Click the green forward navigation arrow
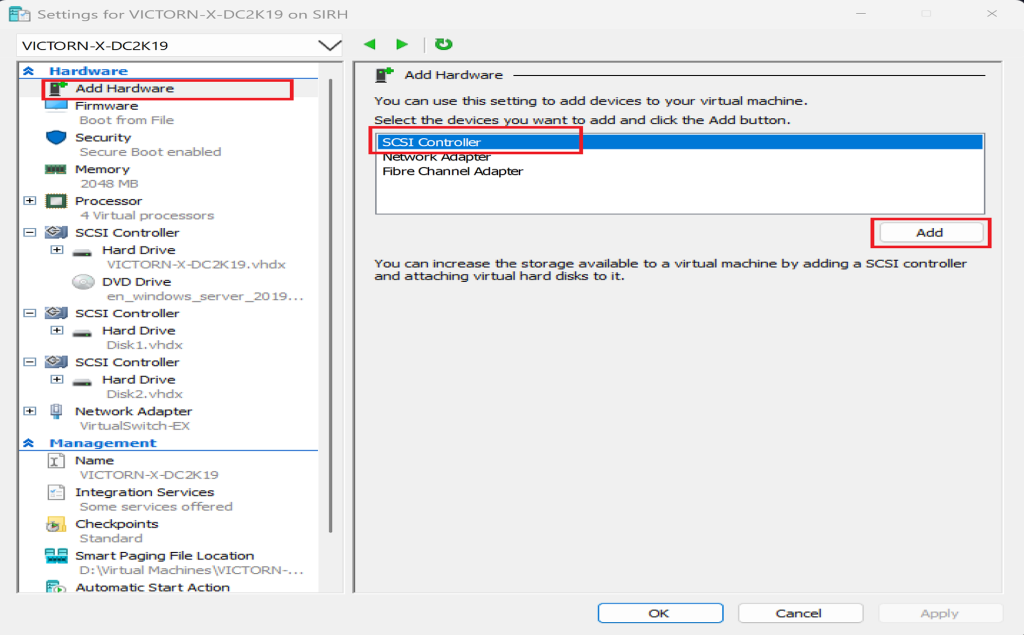This screenshot has width=1024, height=635. pyautogui.click(x=402, y=45)
